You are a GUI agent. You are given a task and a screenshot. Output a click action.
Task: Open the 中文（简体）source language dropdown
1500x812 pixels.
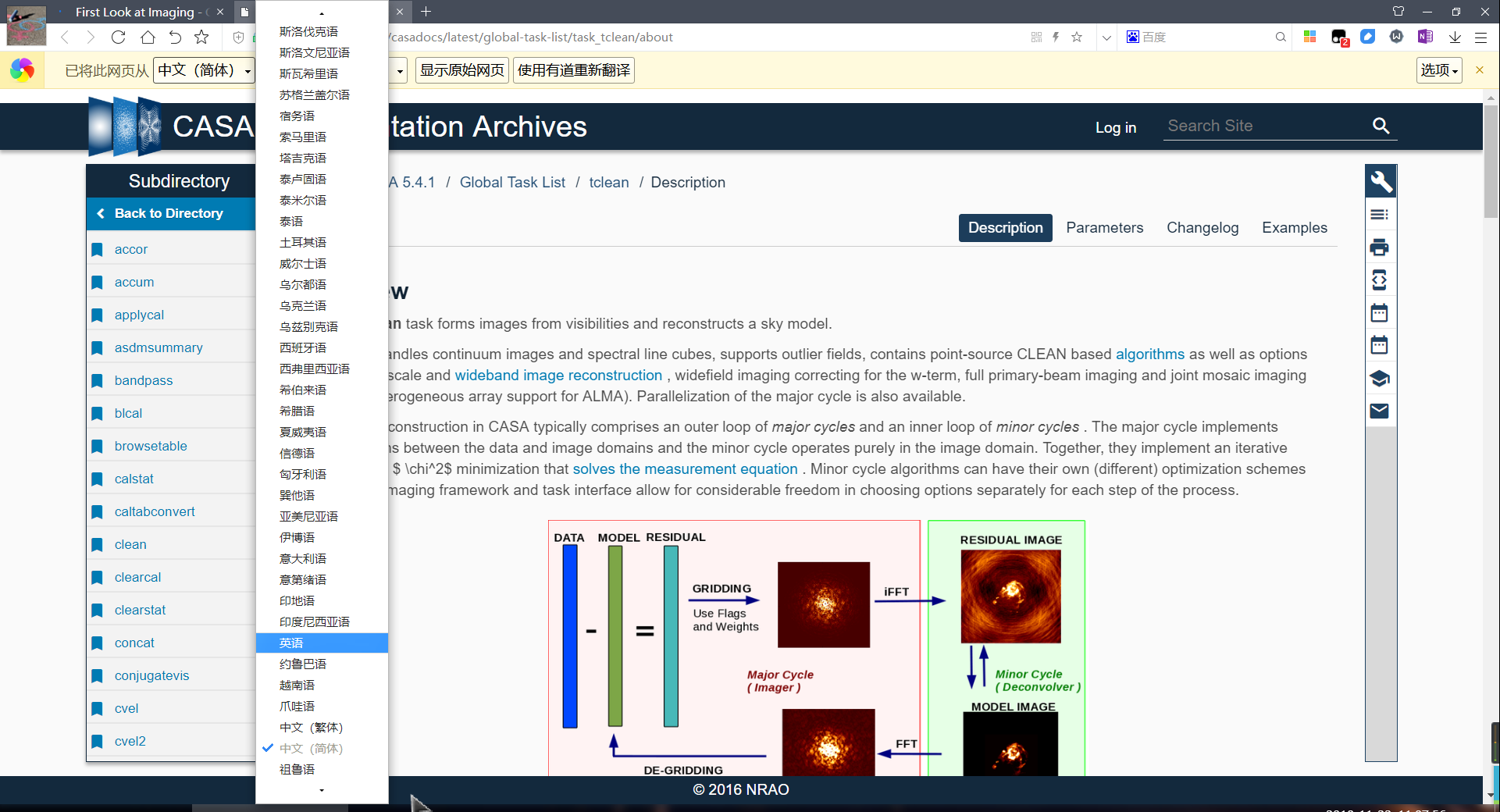click(204, 70)
